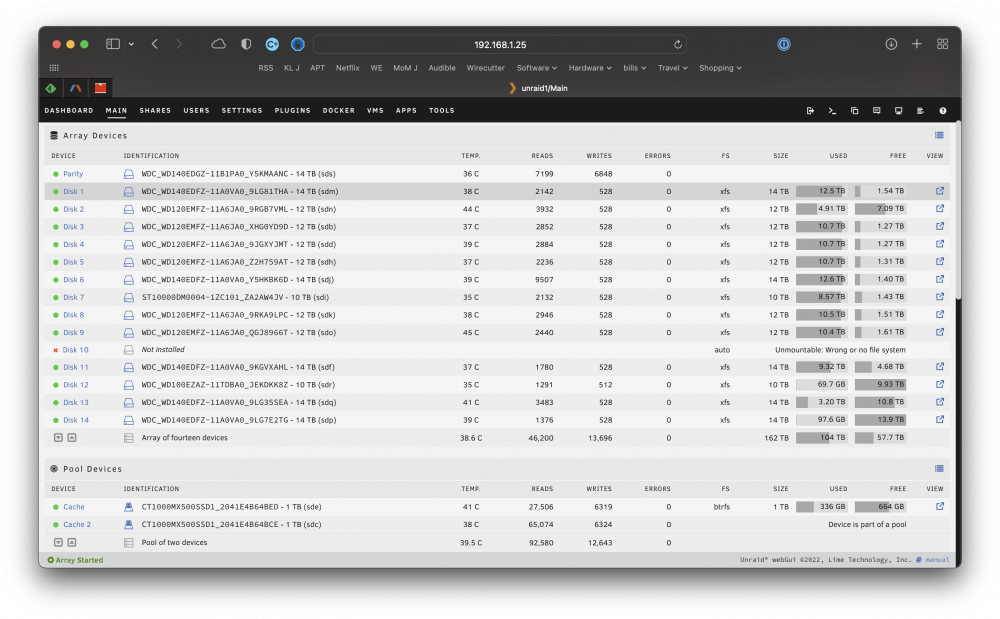Open the Tools tab
This screenshot has height=619, width=1000.
(441, 111)
